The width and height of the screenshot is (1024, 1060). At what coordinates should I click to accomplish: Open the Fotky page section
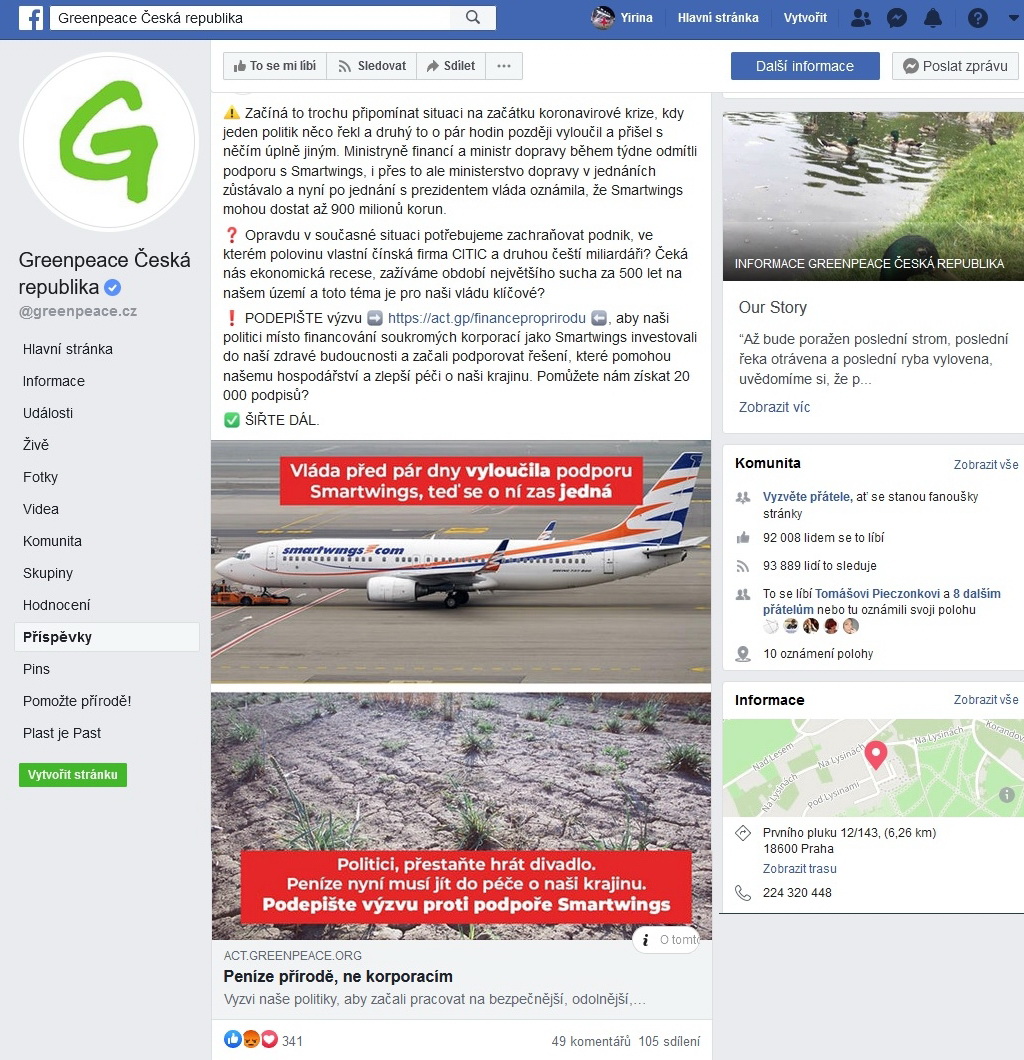point(41,477)
